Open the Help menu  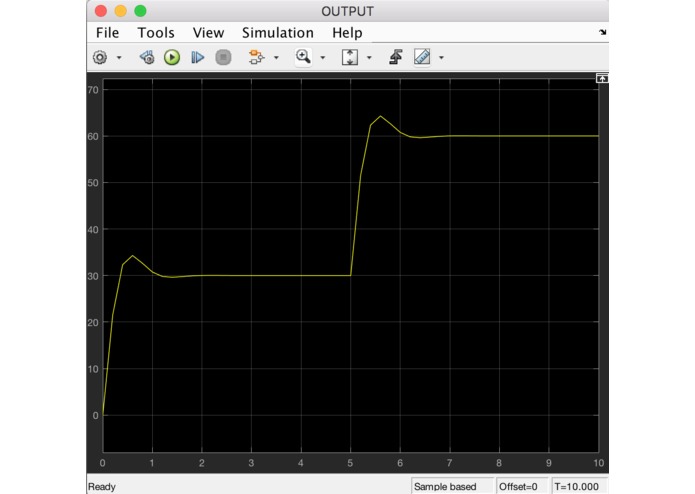coord(347,33)
